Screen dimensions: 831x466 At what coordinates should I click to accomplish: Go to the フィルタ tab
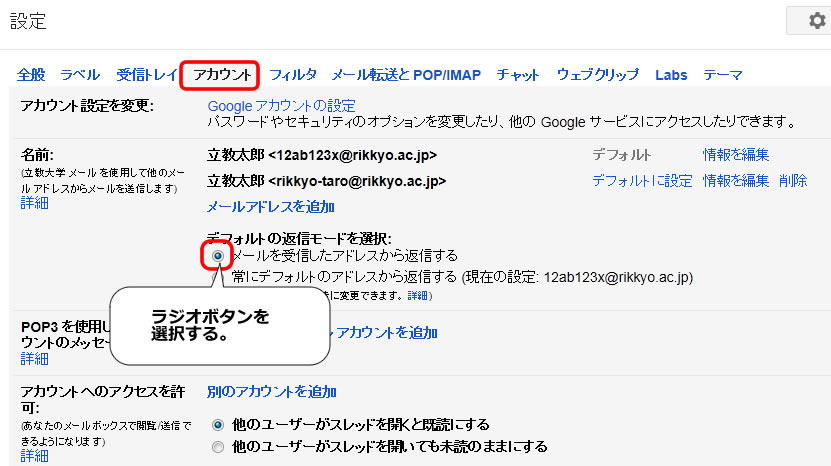pos(293,75)
